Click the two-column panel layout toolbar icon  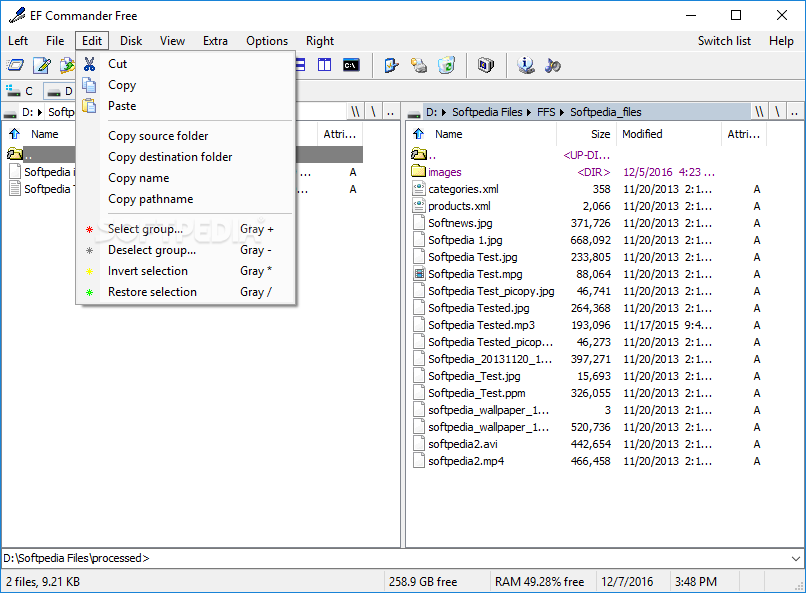coord(324,65)
